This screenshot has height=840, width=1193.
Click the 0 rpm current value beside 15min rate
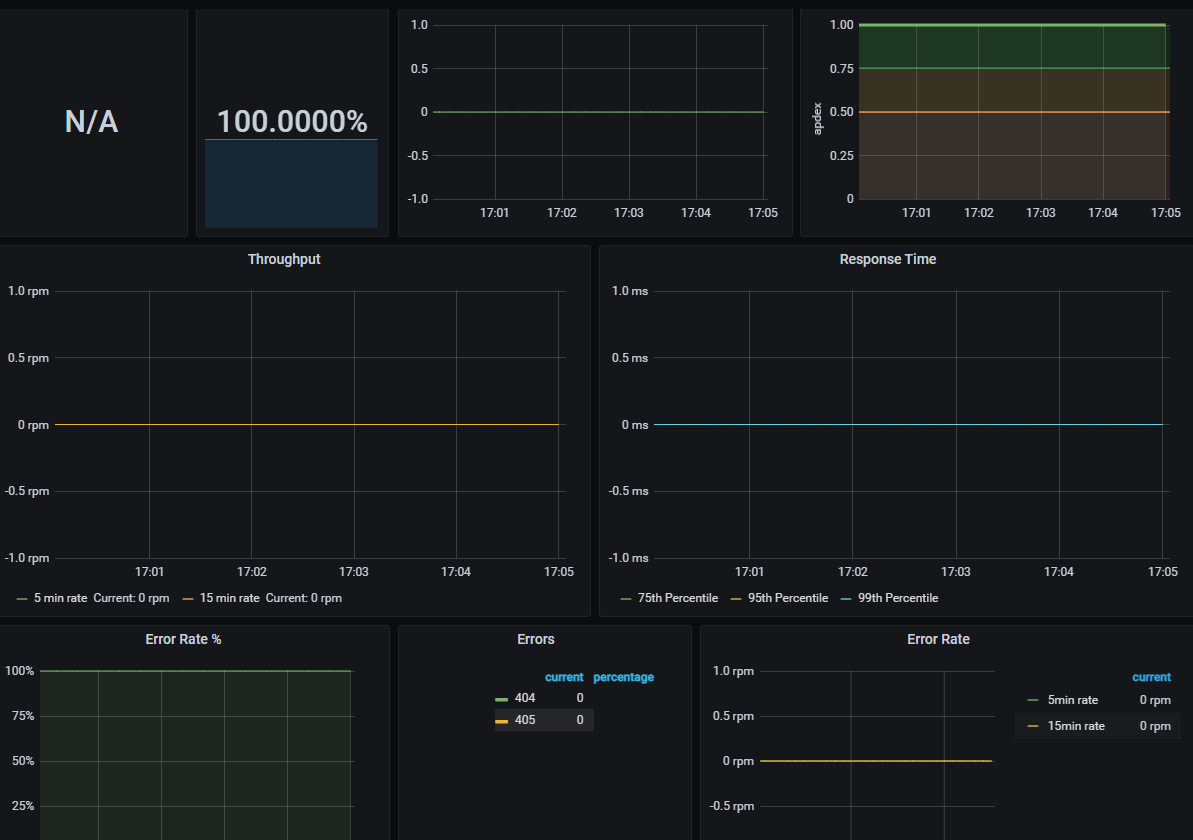click(x=1155, y=726)
